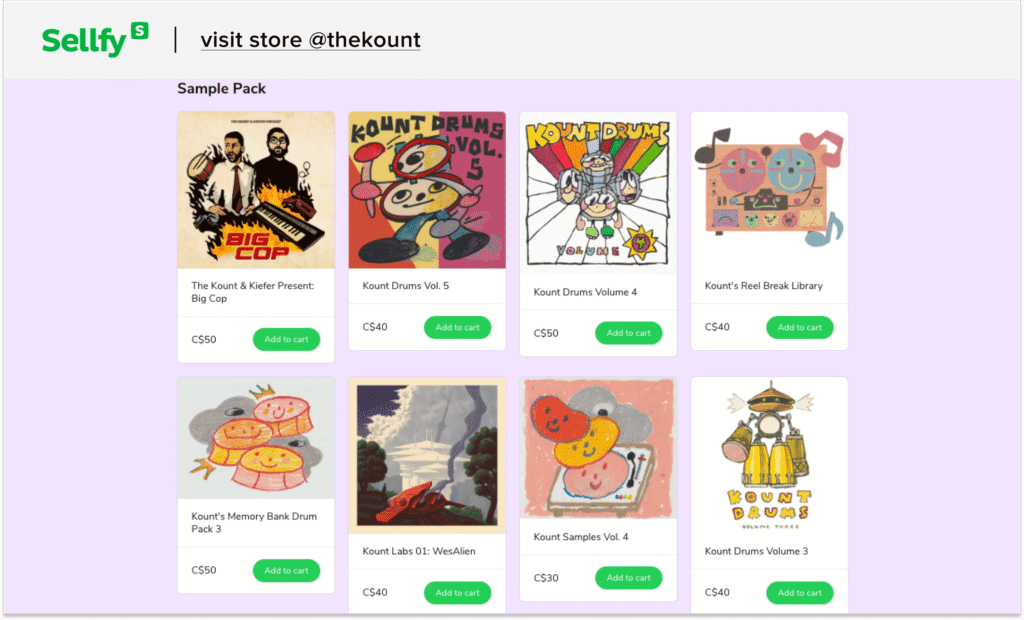Add Big Cop to cart

pyautogui.click(x=286, y=339)
